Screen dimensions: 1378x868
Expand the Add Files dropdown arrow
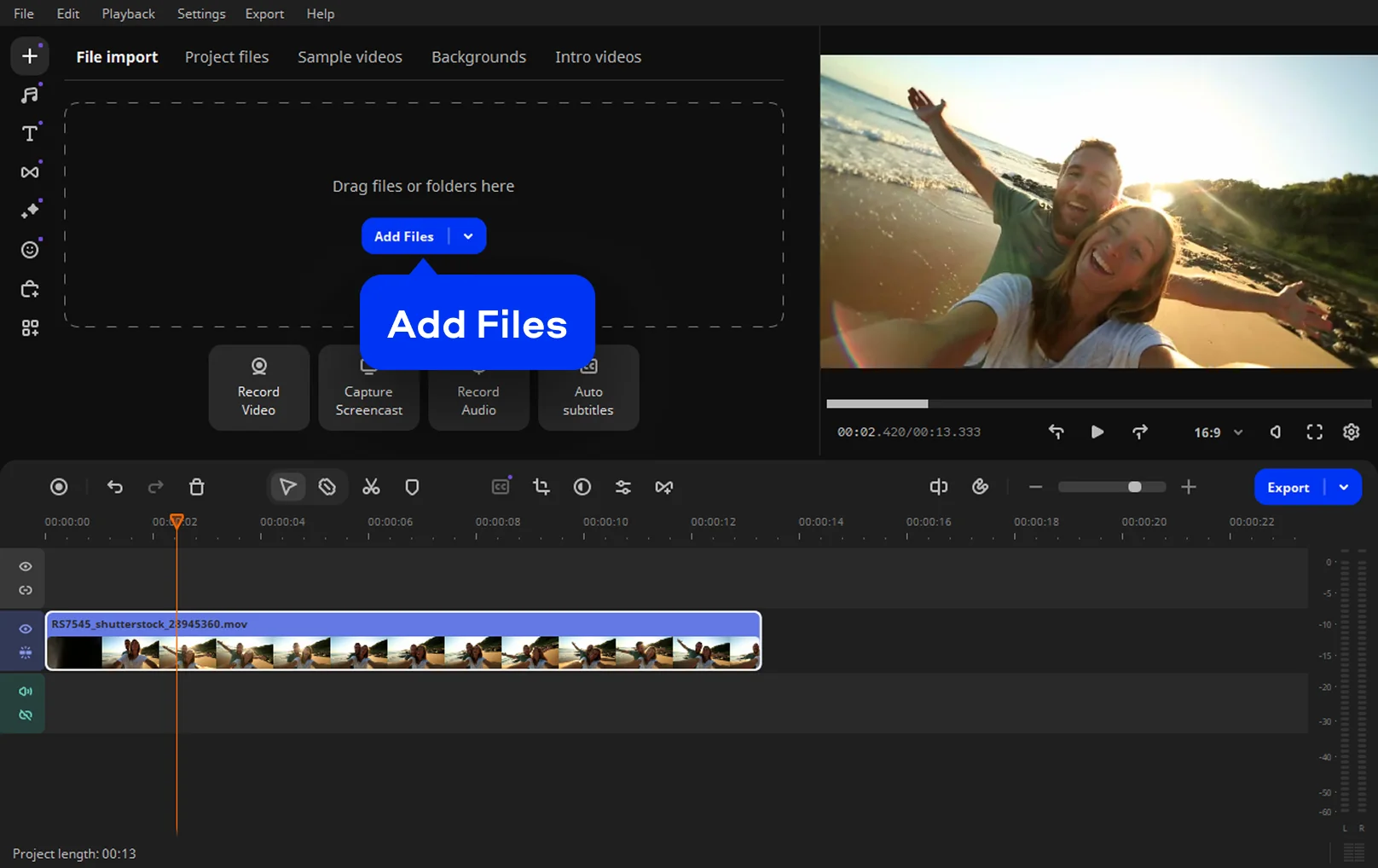[x=468, y=236]
